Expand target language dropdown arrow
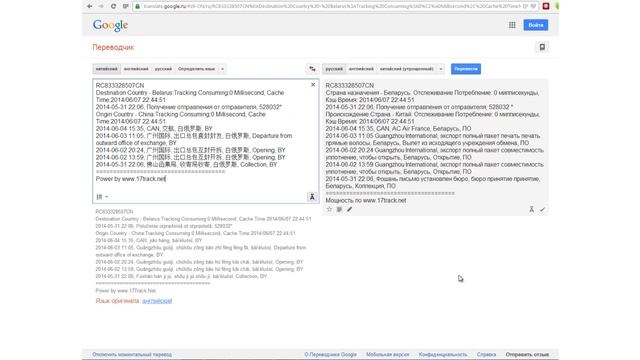This screenshot has width=640, height=360. click(441, 69)
